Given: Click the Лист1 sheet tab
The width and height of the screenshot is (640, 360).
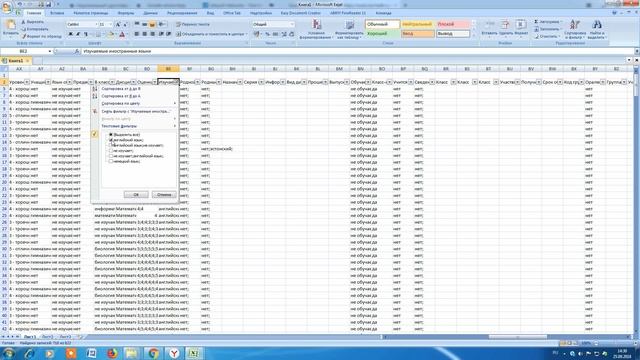Looking at the screenshot, I should click(29, 337).
